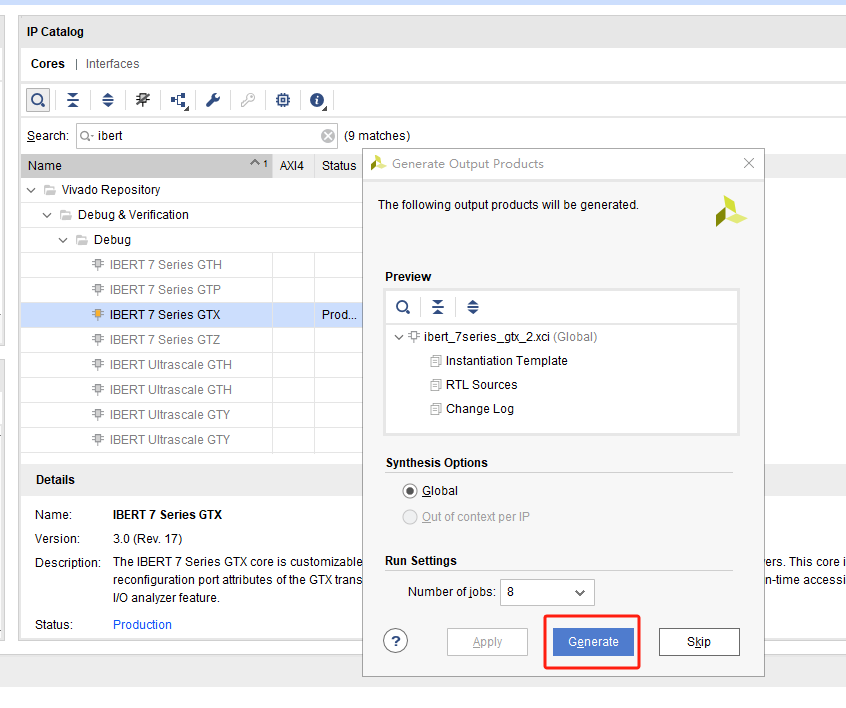Select Instantiation Template in Preview

[507, 361]
